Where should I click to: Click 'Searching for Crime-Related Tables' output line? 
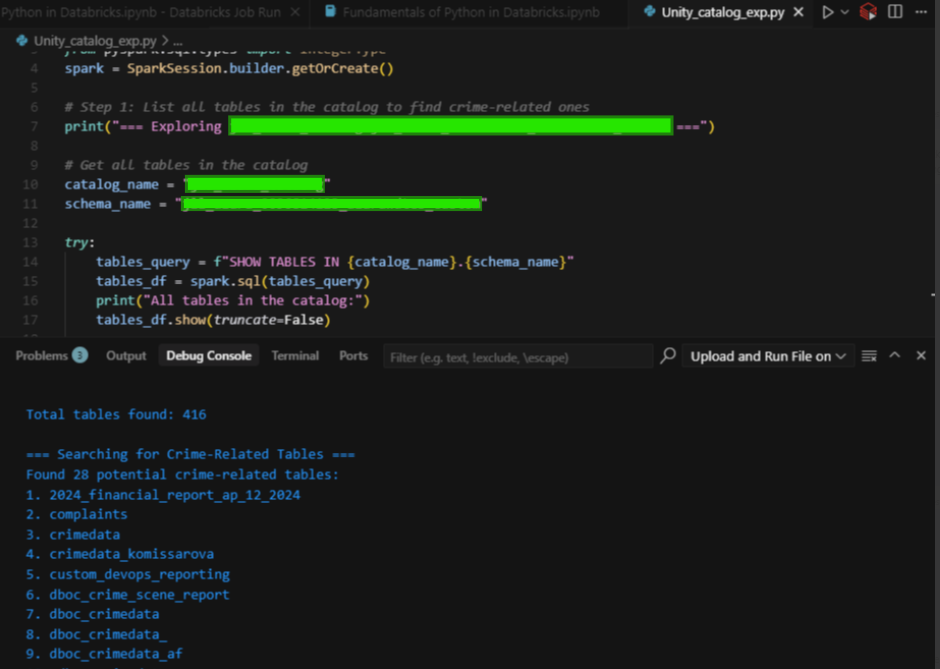(x=190, y=454)
